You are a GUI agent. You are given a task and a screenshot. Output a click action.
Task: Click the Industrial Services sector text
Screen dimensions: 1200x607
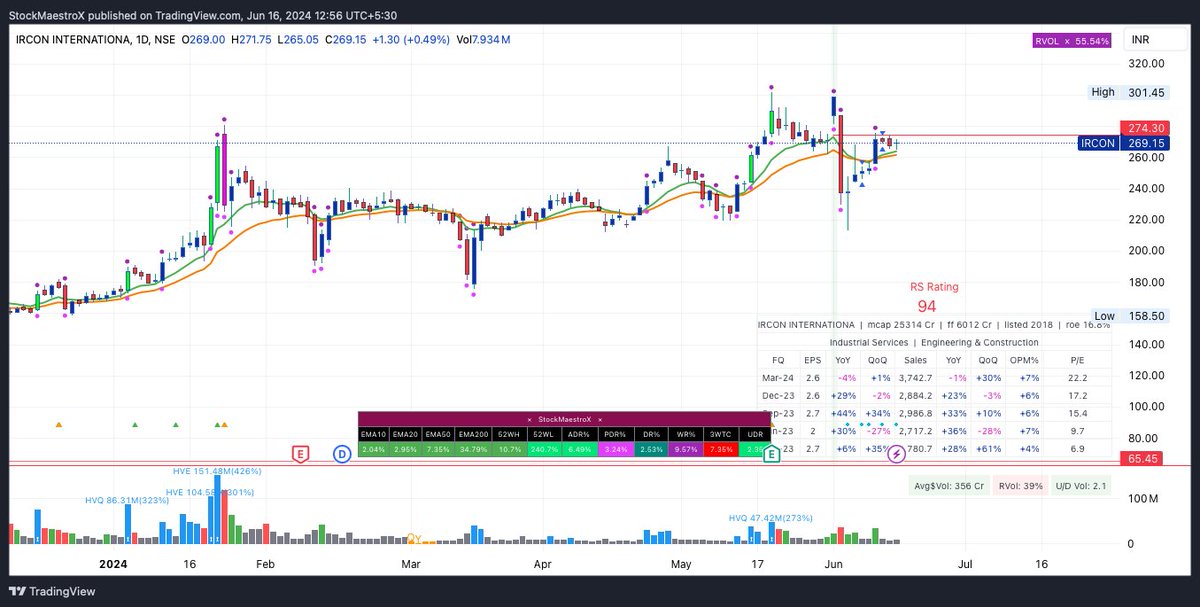(x=869, y=342)
